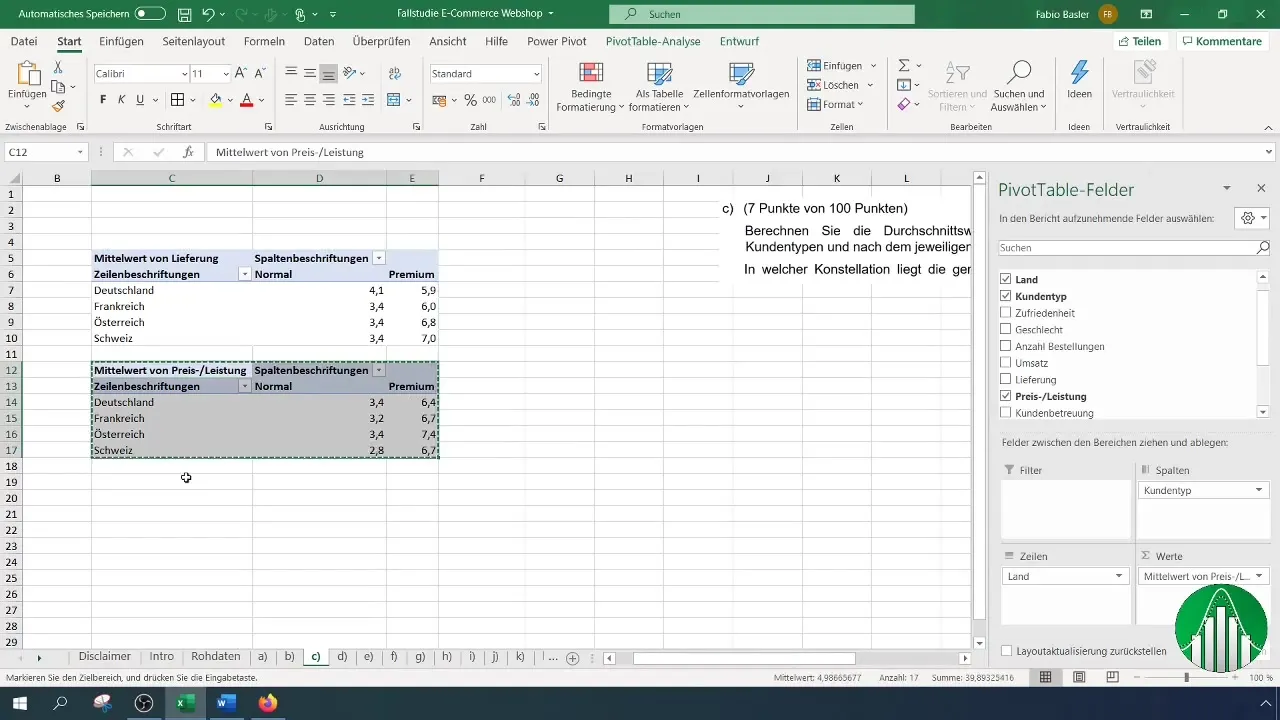
Task: Open Excel from the Windows taskbar
Action: (185, 703)
